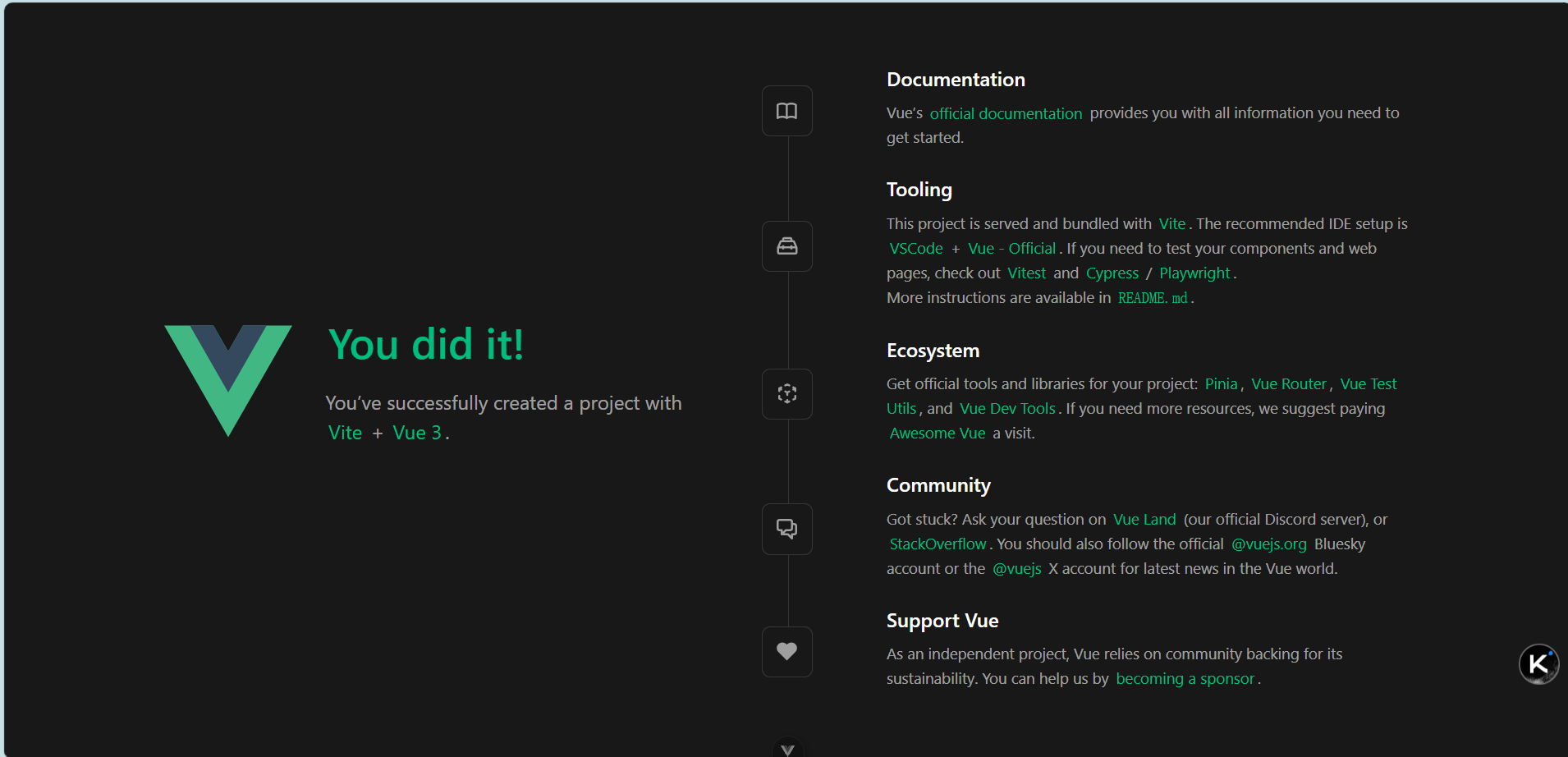Click the Documentation book icon

(x=787, y=110)
